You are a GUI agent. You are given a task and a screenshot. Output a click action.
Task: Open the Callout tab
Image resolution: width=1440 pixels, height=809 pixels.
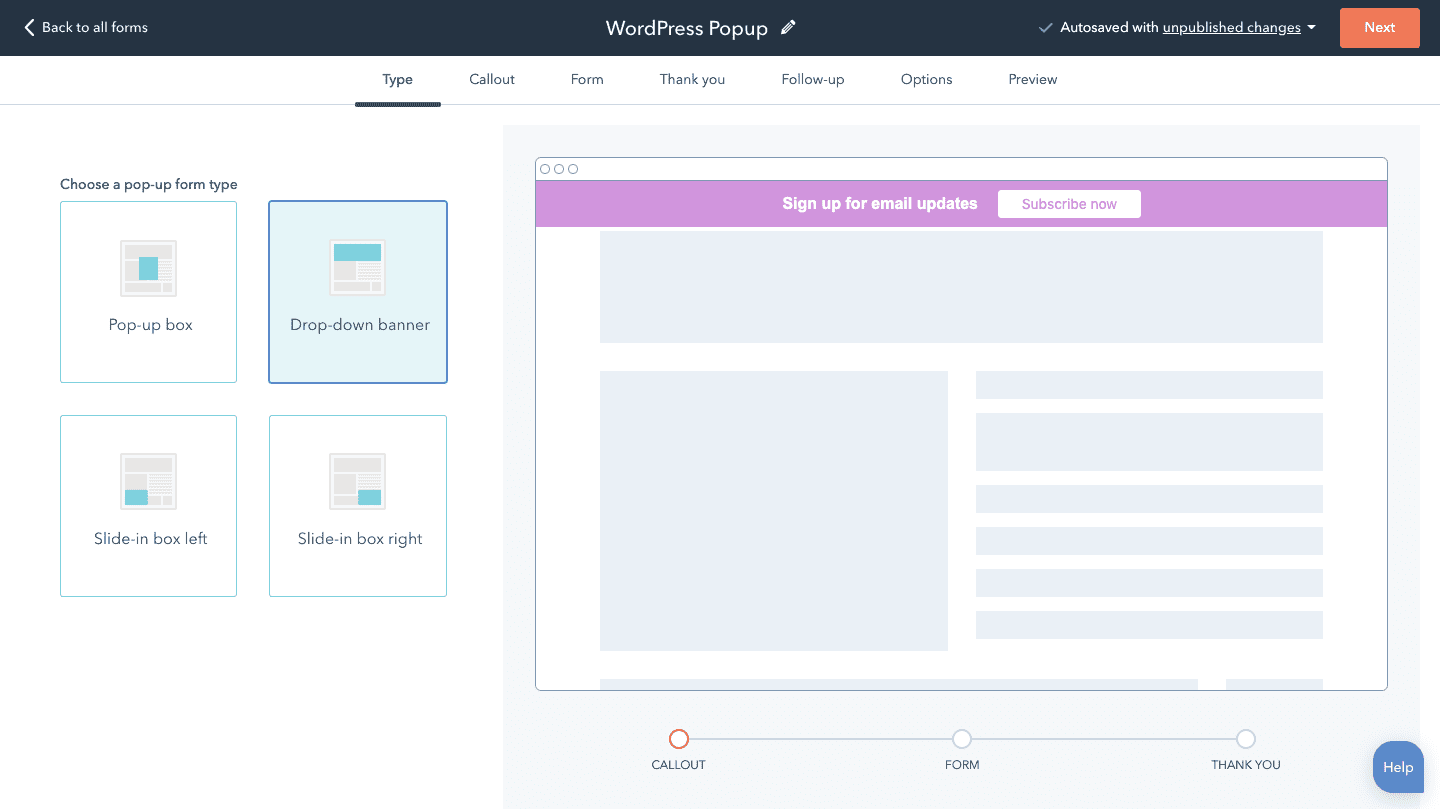[x=492, y=80]
